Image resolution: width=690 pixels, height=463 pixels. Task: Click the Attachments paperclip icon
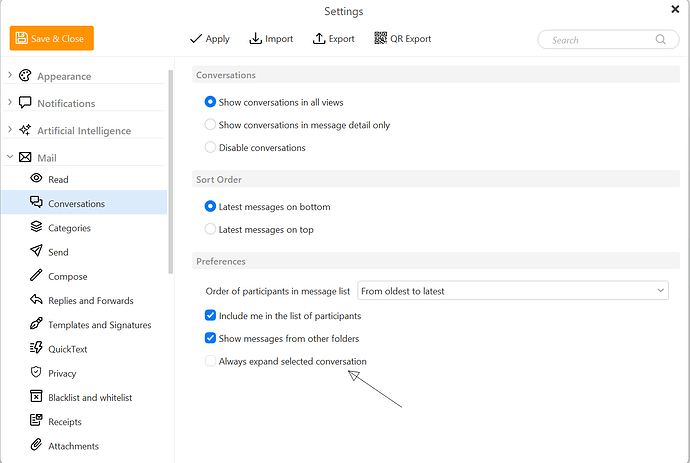[x=36, y=445]
